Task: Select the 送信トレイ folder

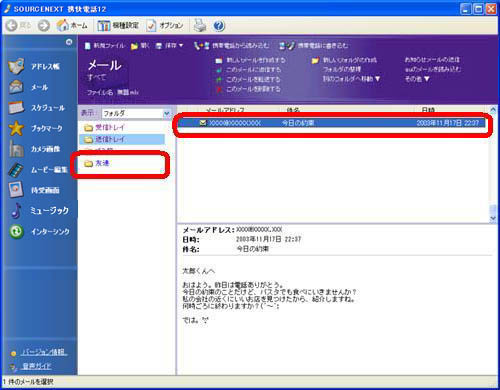Action: 122,139
